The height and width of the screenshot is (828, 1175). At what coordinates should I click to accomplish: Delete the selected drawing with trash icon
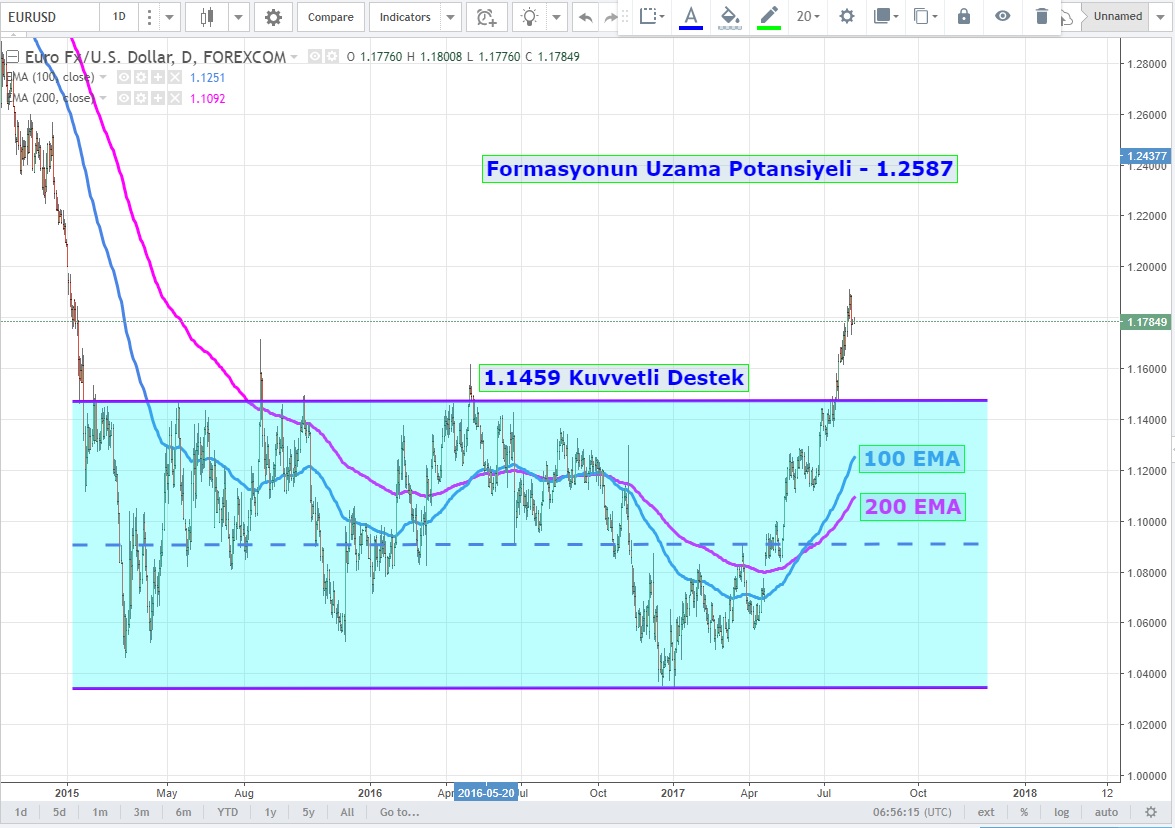tap(1042, 16)
